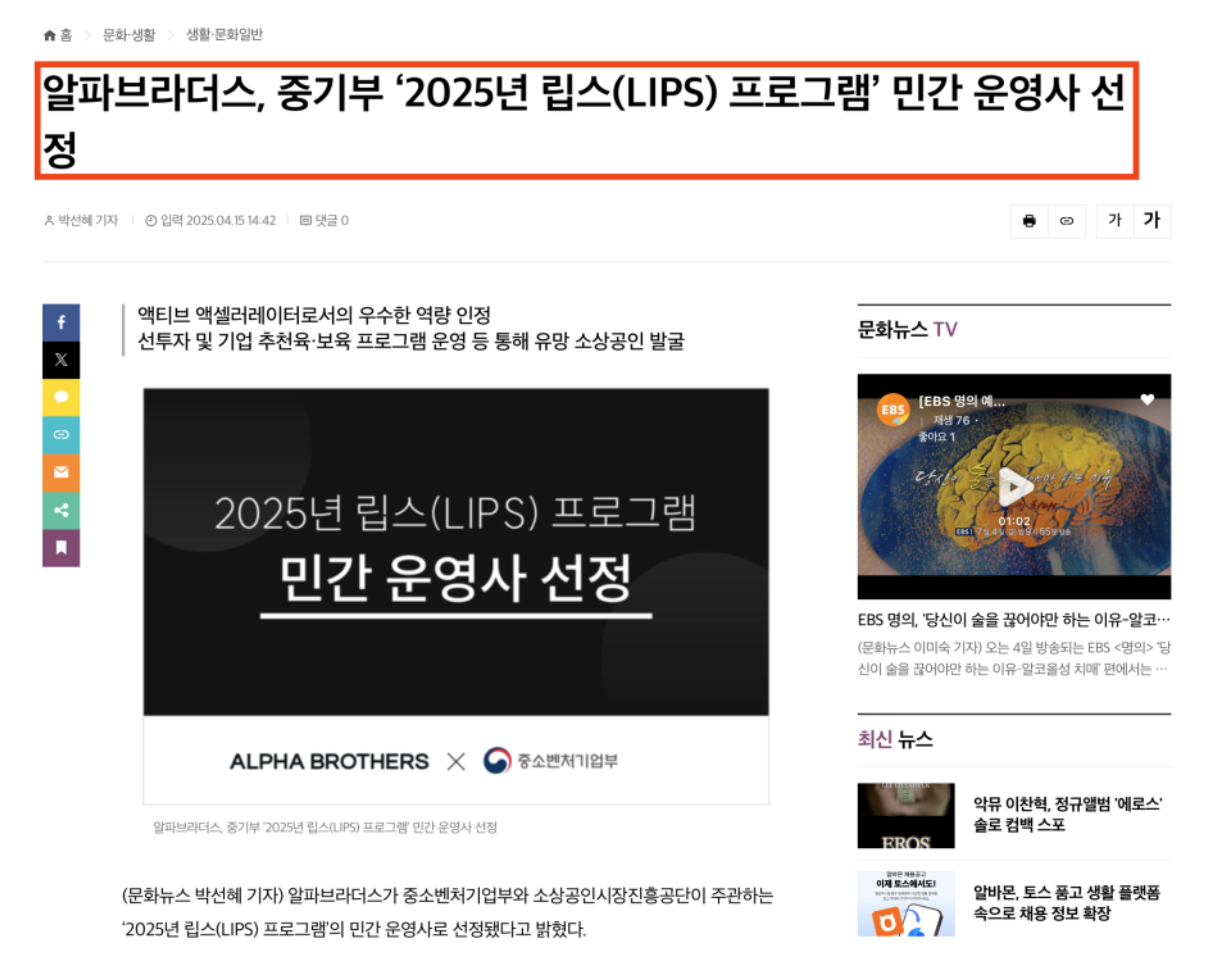Open more share options green icon
The width and height of the screenshot is (1222, 954).
point(61,510)
